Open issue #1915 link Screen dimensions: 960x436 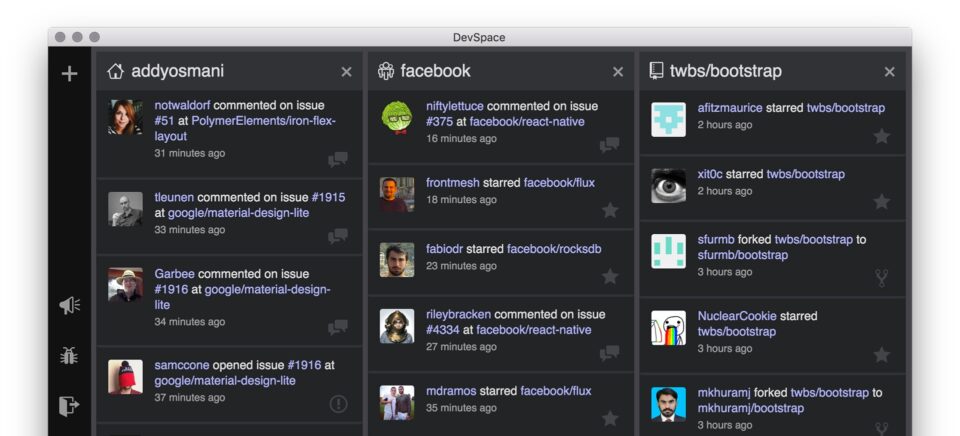click(x=328, y=197)
